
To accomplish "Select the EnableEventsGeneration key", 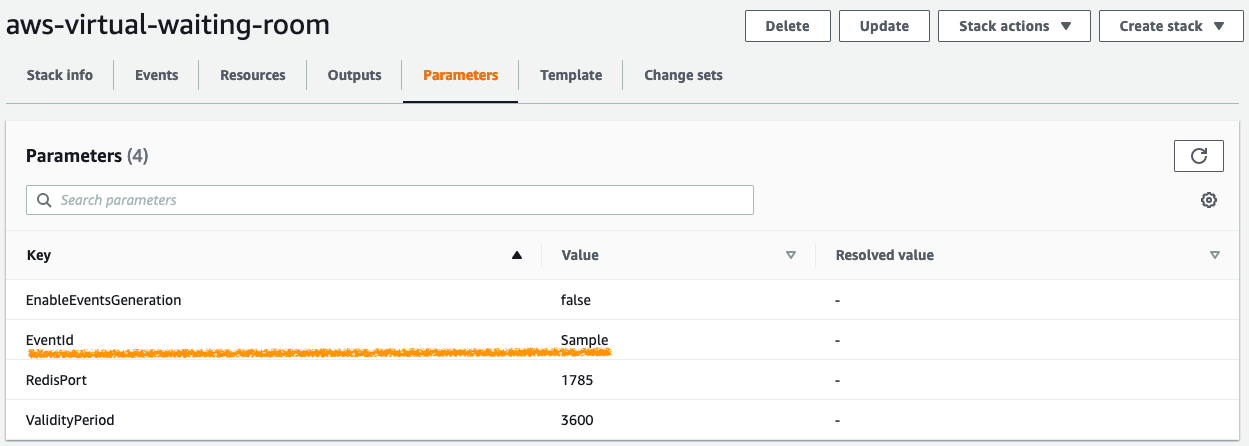I will tap(103, 299).
